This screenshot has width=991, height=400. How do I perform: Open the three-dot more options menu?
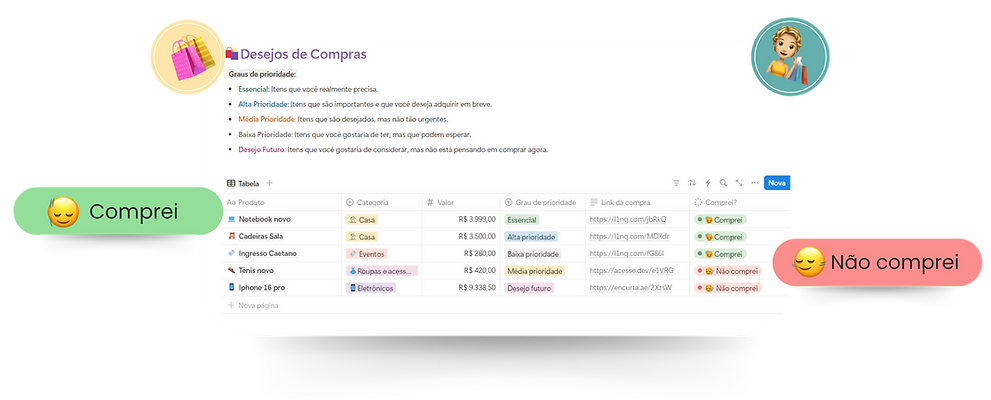pyautogui.click(x=754, y=184)
